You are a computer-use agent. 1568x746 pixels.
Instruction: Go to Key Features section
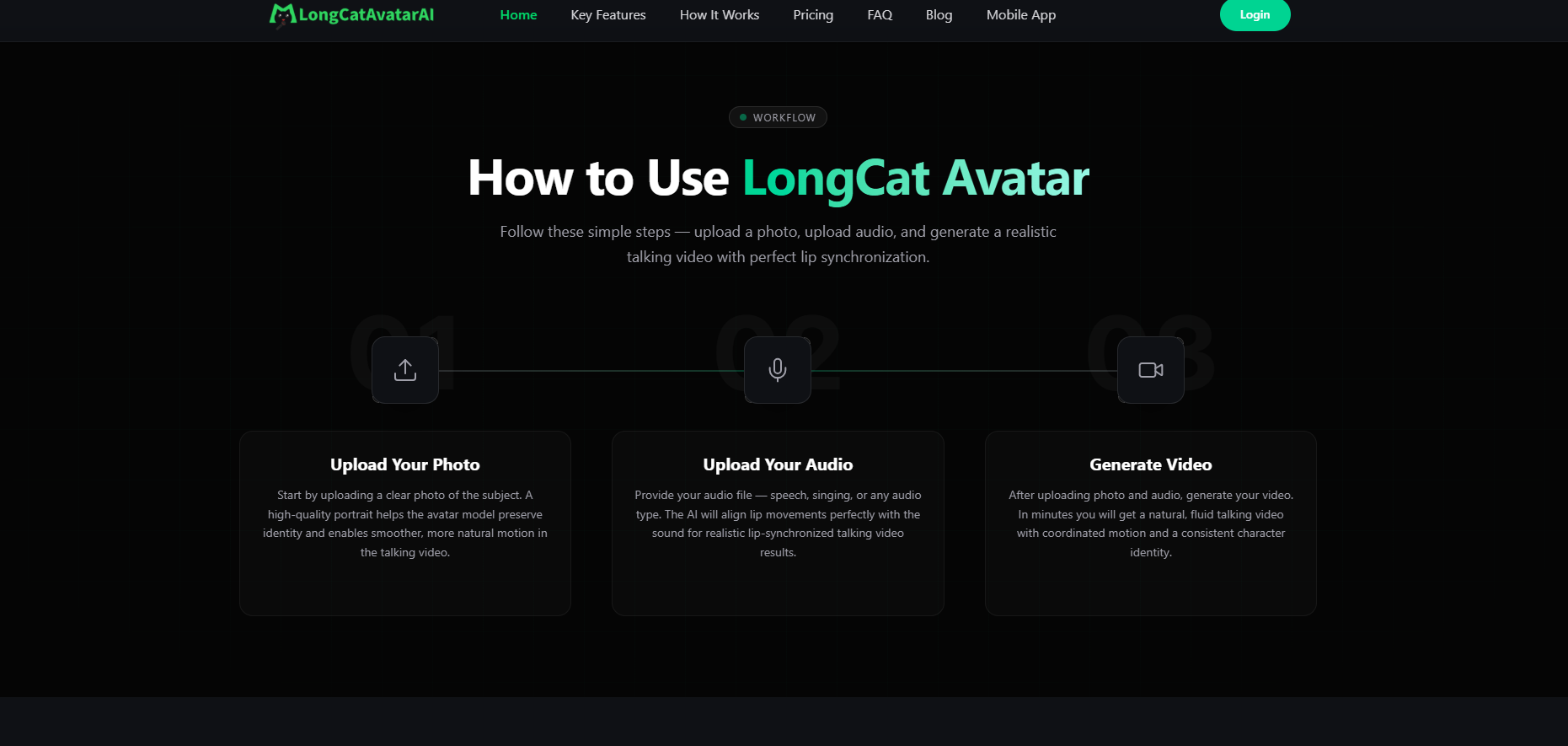[x=608, y=15]
